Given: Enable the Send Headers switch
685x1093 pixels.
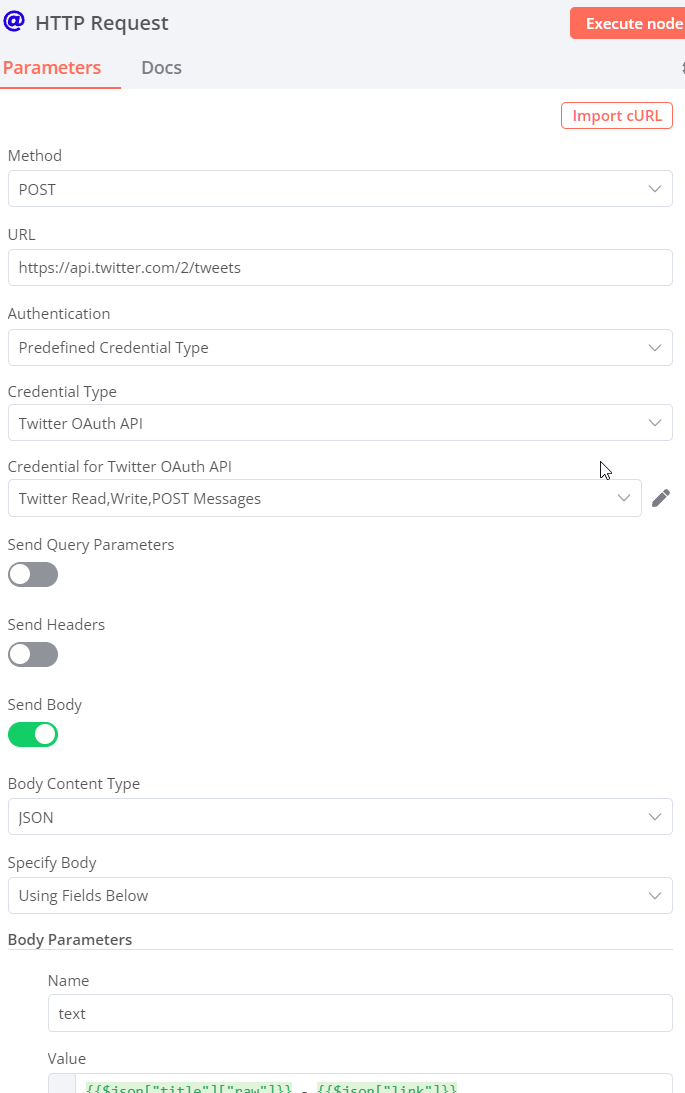Looking at the screenshot, I should 33,655.
